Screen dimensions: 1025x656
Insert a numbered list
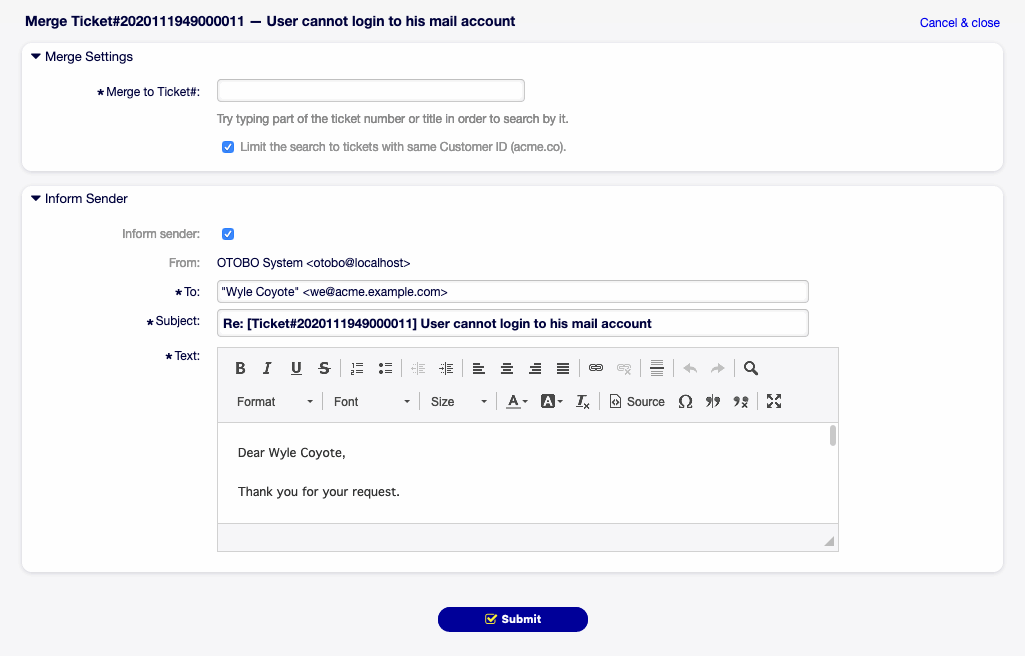(357, 368)
